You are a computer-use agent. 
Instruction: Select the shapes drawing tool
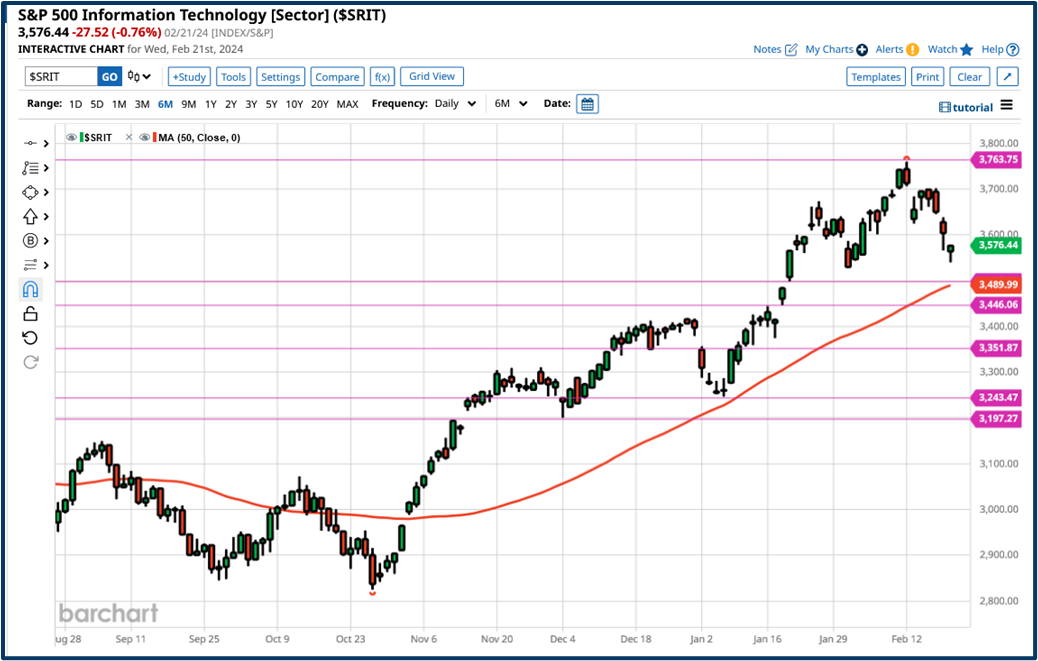click(30, 192)
